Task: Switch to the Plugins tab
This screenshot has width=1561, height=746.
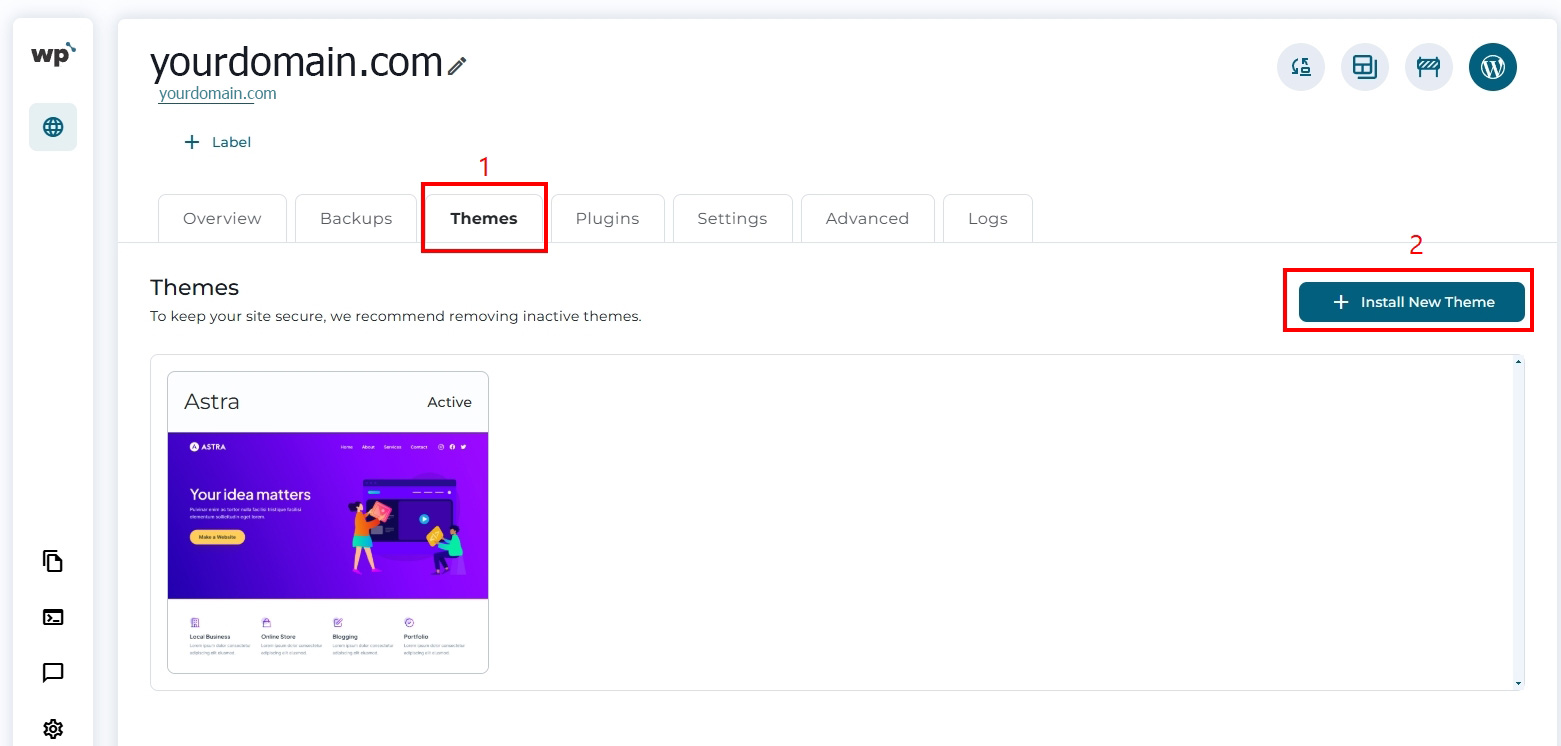Action: (x=608, y=218)
